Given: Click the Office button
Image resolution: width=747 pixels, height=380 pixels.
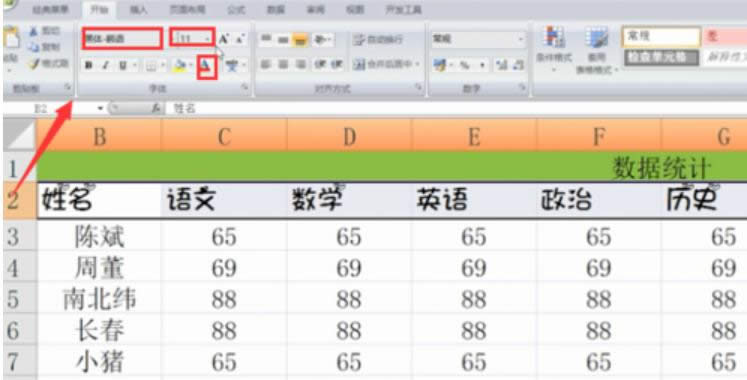Looking at the screenshot, I should tap(9, 5).
